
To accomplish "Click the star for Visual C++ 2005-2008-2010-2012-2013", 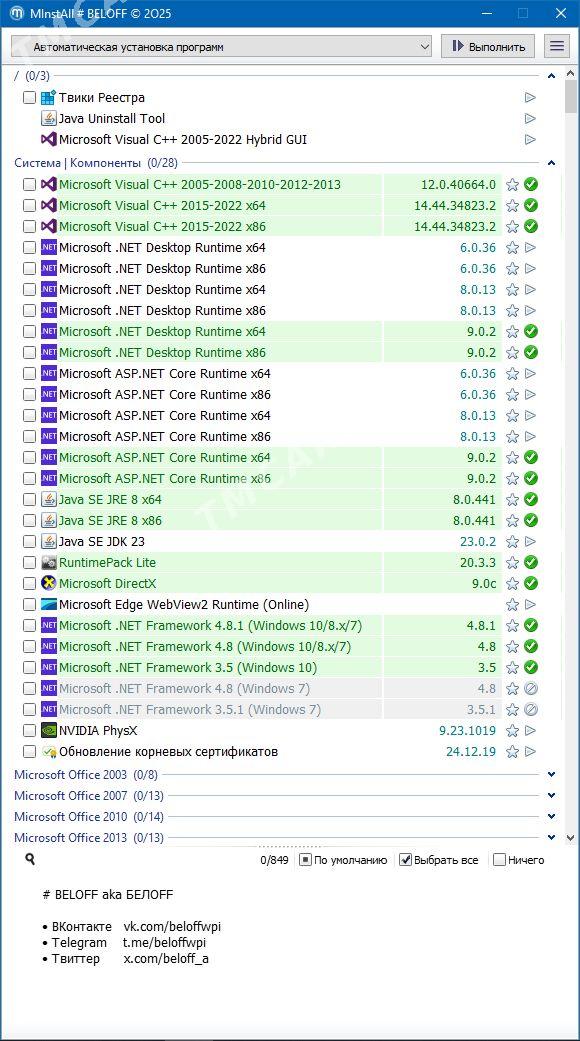I will tap(512, 185).
